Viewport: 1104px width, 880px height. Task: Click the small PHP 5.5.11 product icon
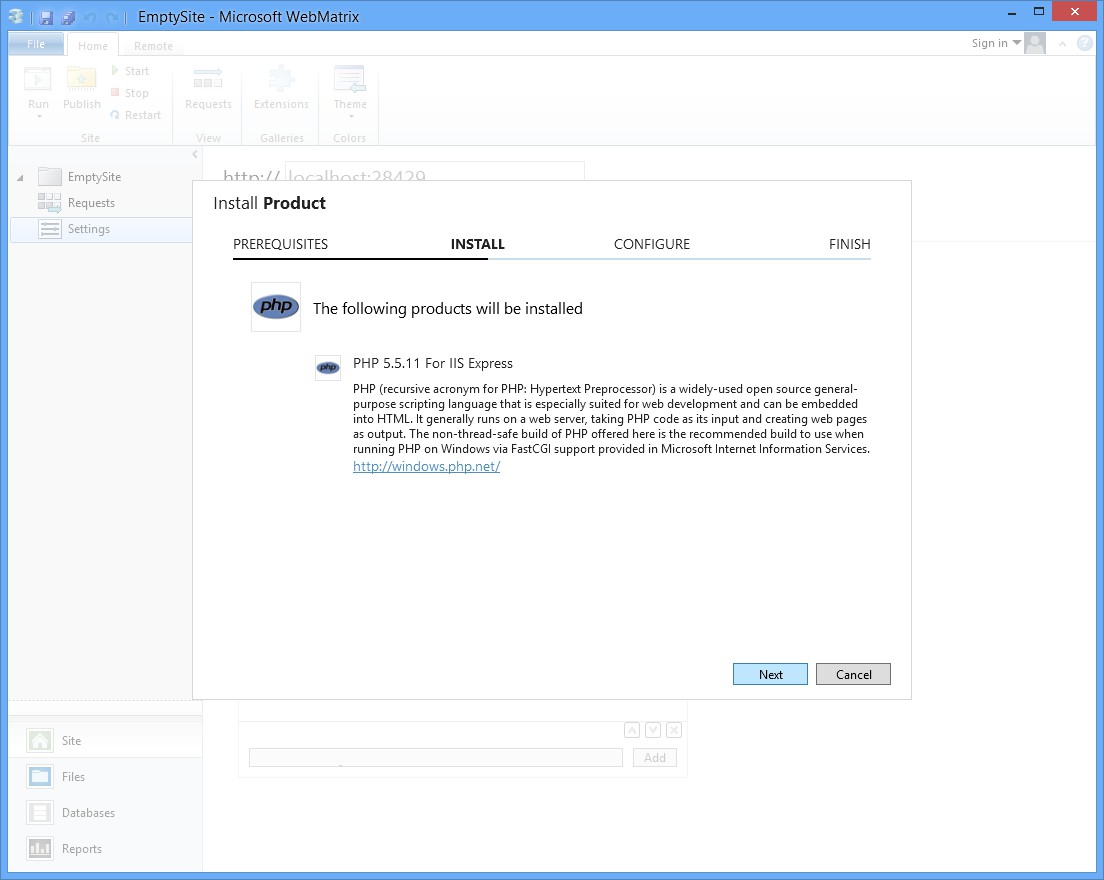point(328,367)
